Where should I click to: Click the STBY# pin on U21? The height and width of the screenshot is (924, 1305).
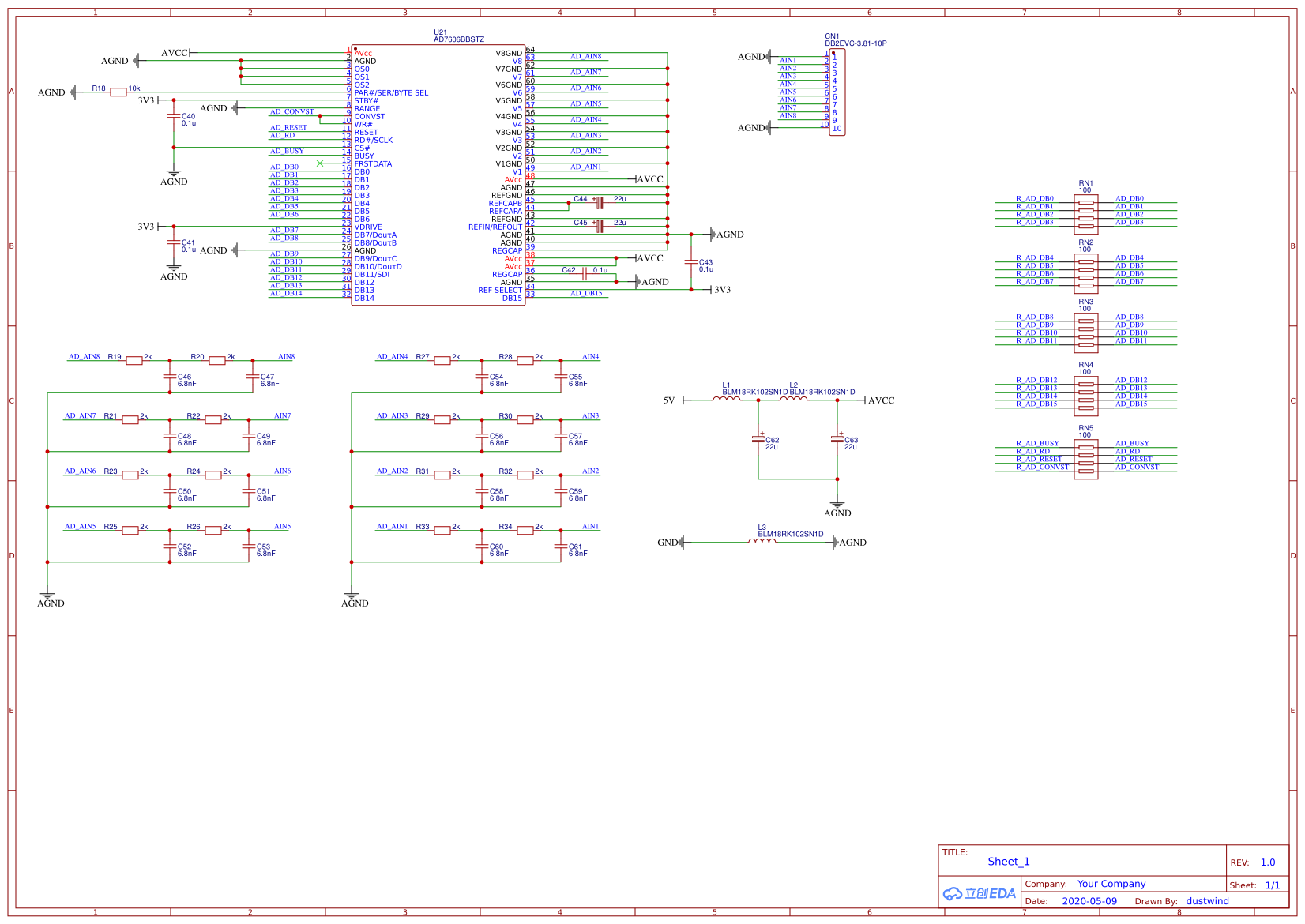pyautogui.click(x=368, y=100)
